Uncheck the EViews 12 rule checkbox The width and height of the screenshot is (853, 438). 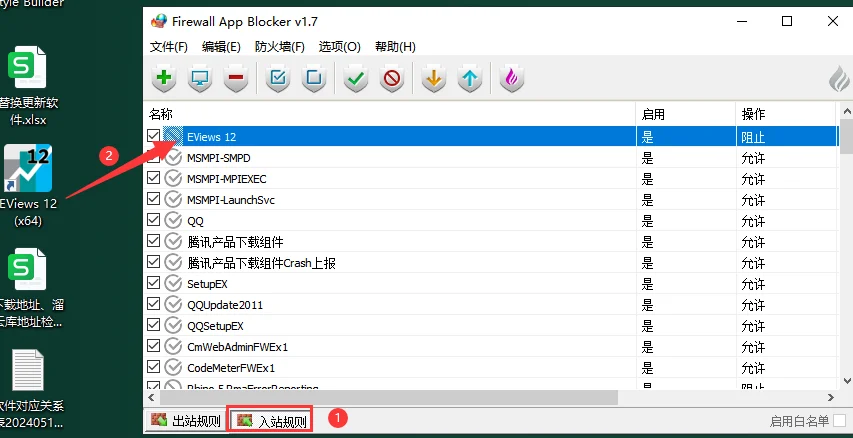coord(154,136)
